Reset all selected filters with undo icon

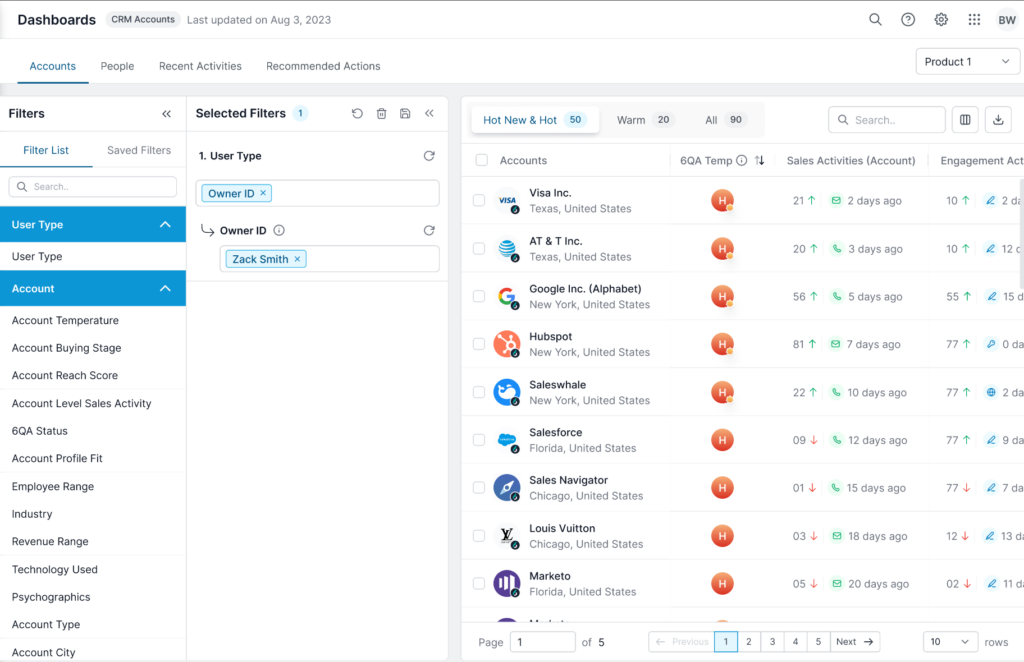click(x=357, y=114)
